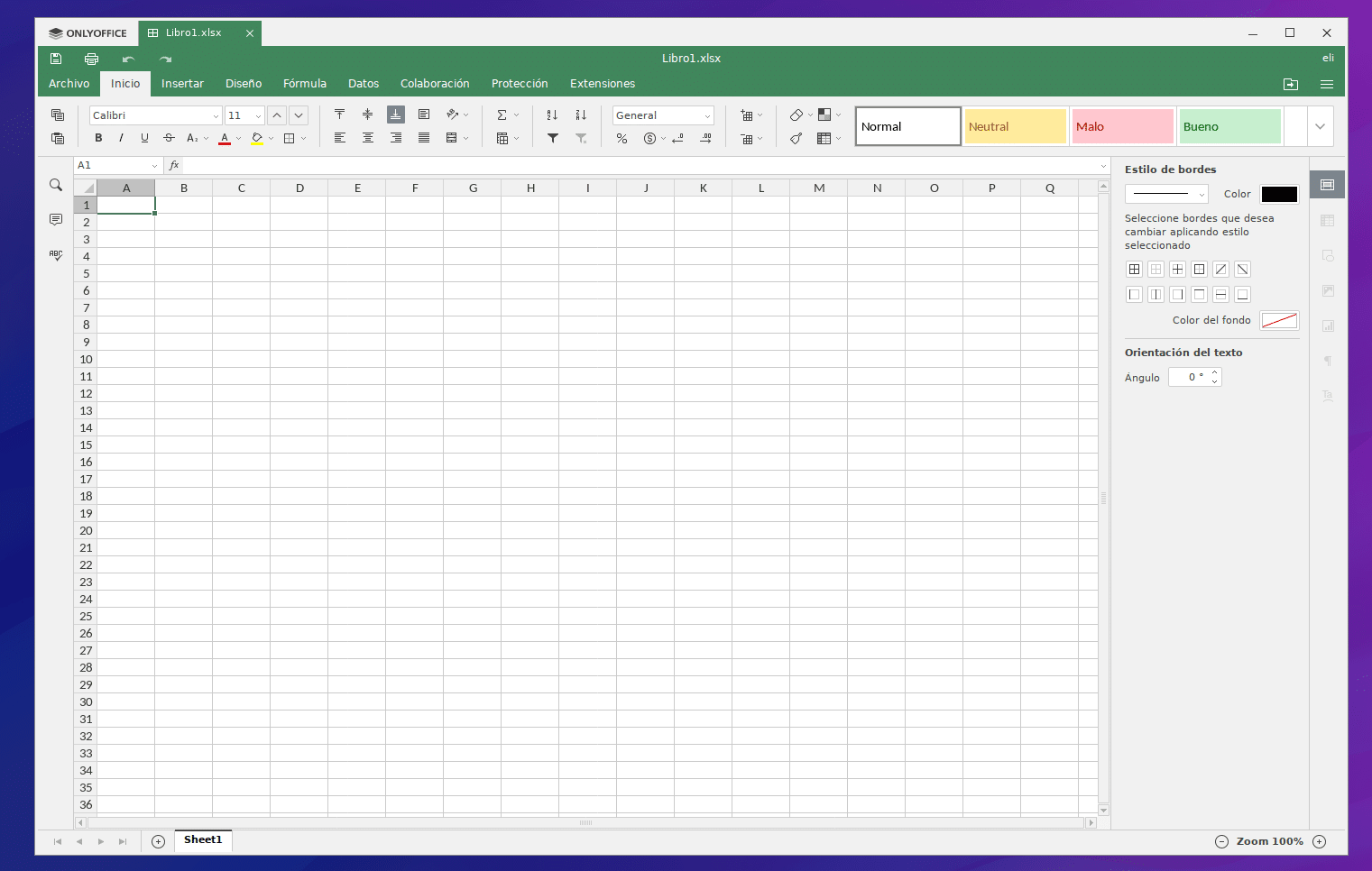1372x871 pixels.
Task: Open the summation function dropdown
Action: [516, 115]
